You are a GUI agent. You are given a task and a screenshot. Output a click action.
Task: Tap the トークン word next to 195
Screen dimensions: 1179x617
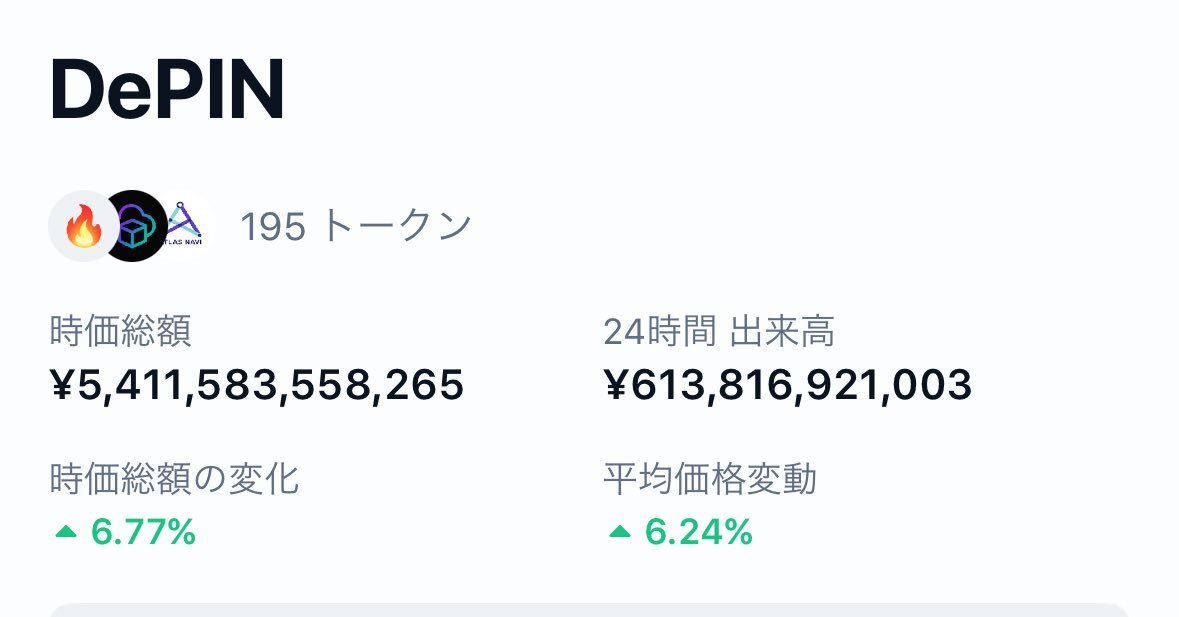(396, 226)
